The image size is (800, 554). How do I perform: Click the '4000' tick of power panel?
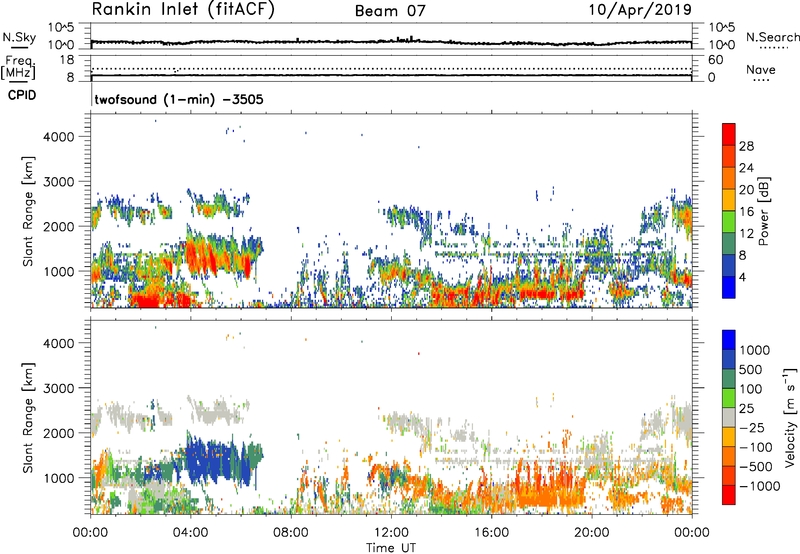point(58,137)
